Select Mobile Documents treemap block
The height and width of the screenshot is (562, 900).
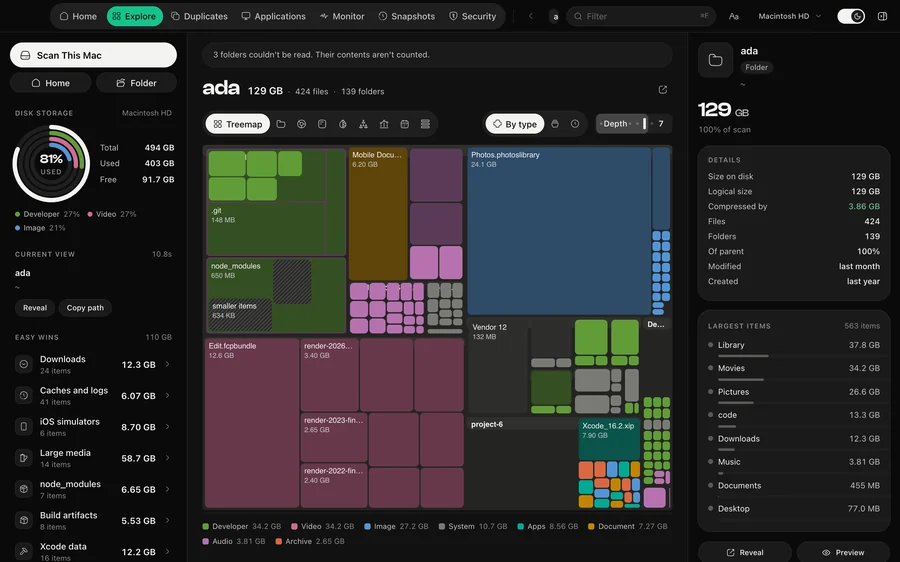[378, 214]
